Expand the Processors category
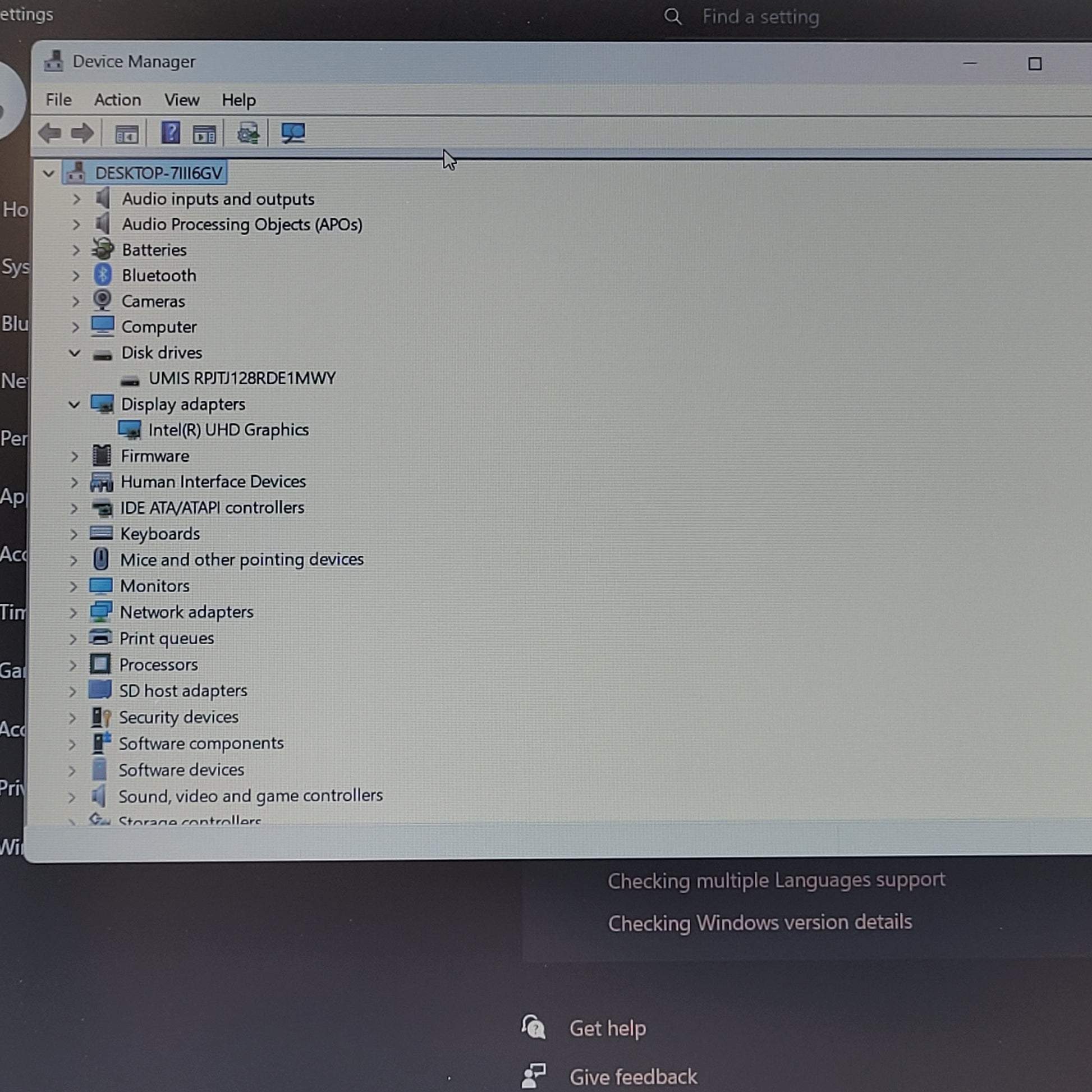The height and width of the screenshot is (1092, 1092). click(72, 665)
